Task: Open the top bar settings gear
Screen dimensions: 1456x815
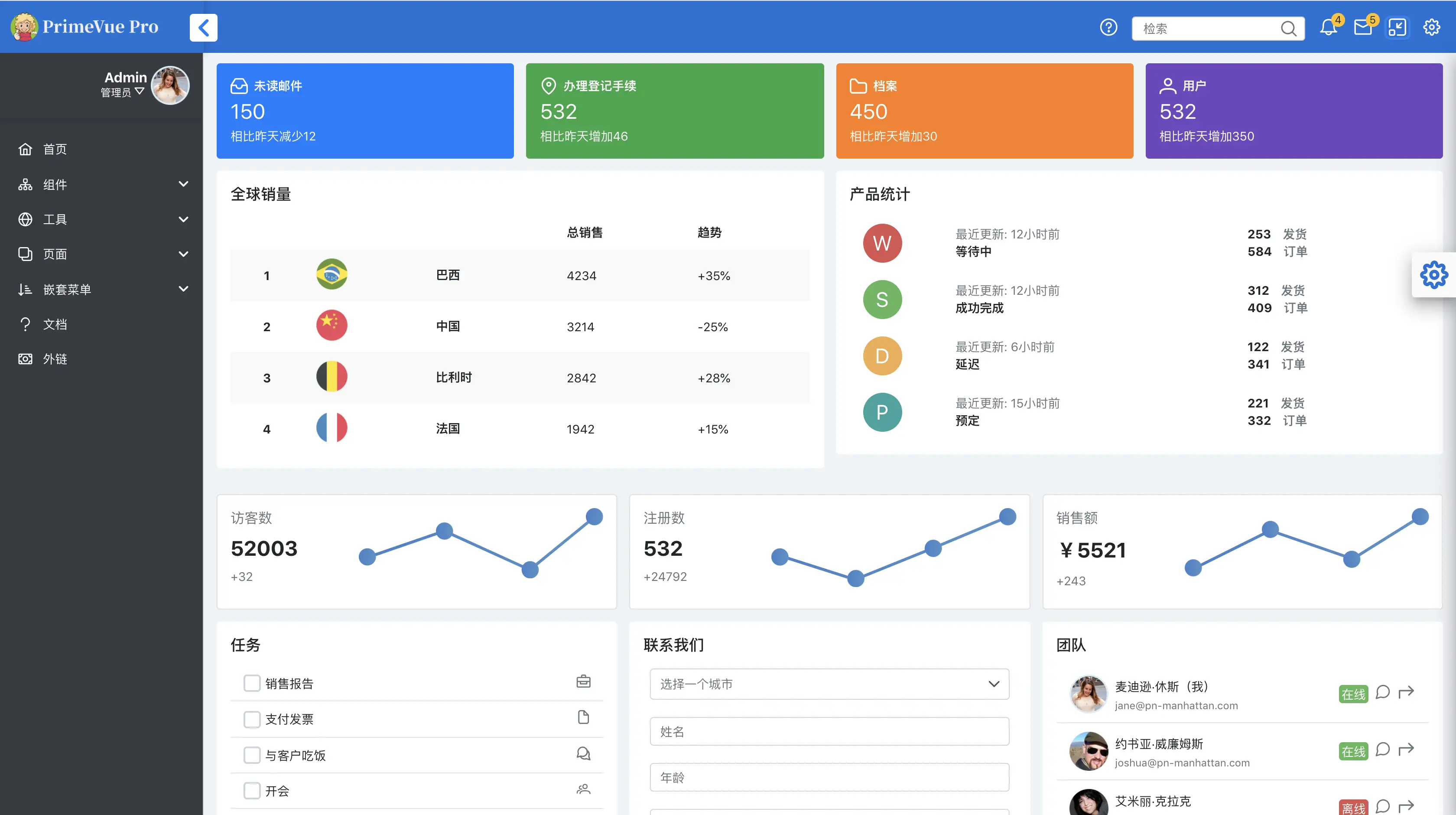Action: pyautogui.click(x=1431, y=27)
